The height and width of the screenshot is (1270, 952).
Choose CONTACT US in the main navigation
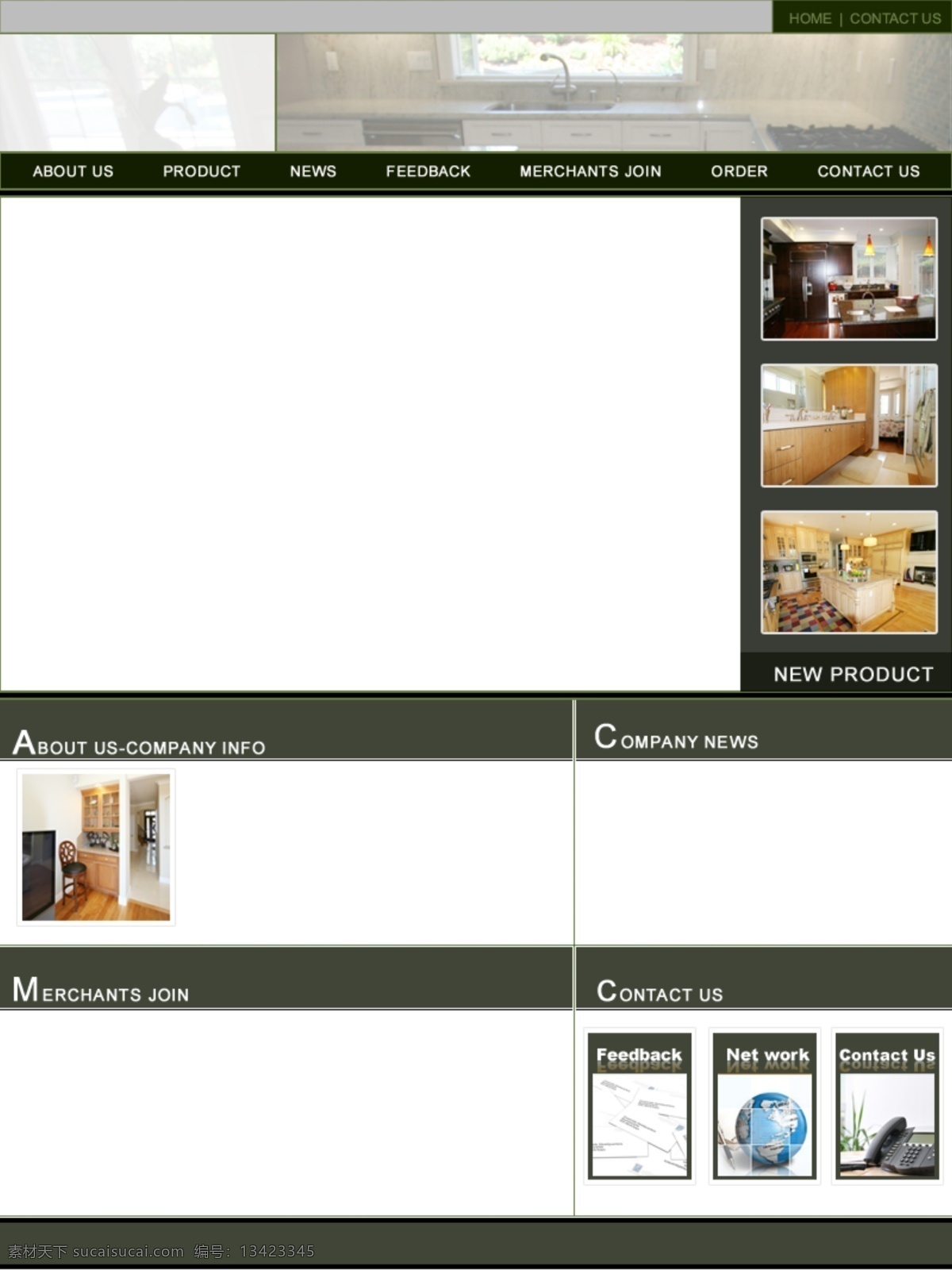(x=869, y=171)
